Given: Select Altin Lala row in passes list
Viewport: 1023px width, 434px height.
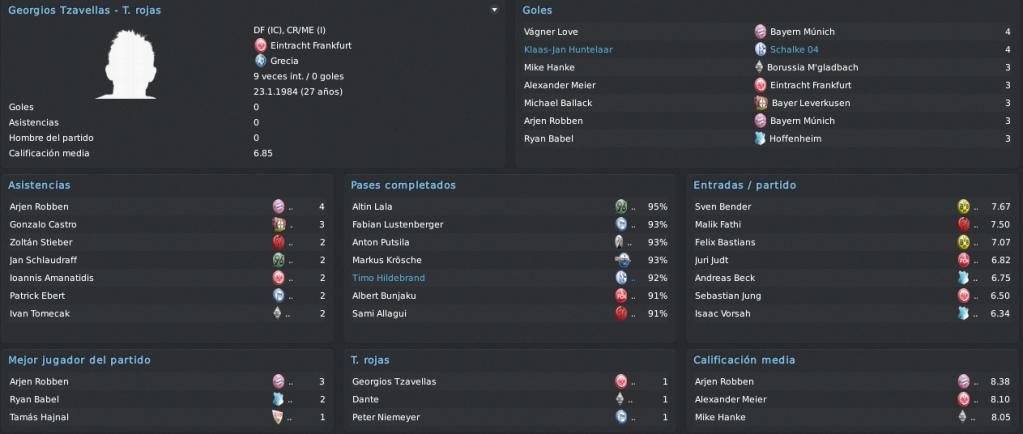Looking at the screenshot, I should pos(509,207).
